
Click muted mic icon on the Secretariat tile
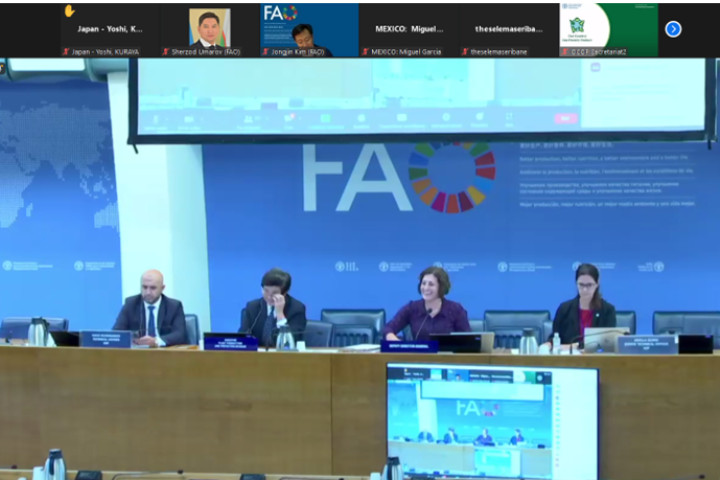click(565, 52)
